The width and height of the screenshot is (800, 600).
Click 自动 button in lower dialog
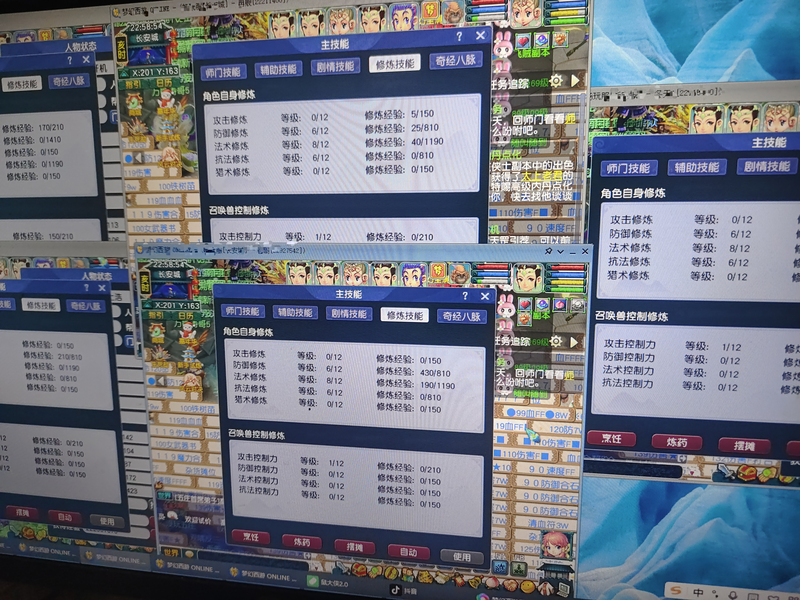(408, 552)
